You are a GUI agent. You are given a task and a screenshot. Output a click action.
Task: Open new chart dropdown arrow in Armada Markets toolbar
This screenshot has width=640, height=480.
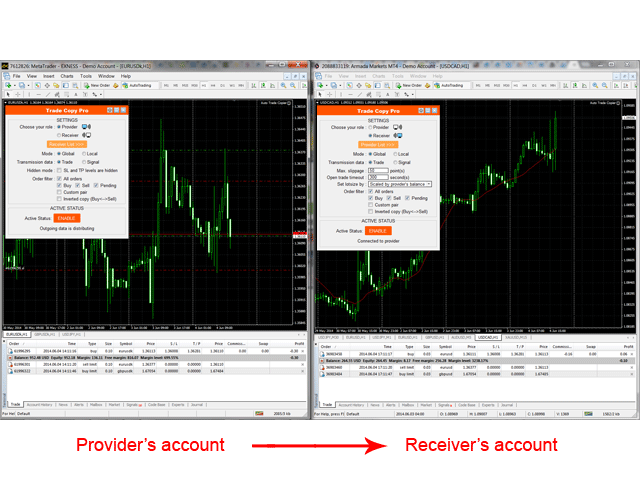point(326,85)
